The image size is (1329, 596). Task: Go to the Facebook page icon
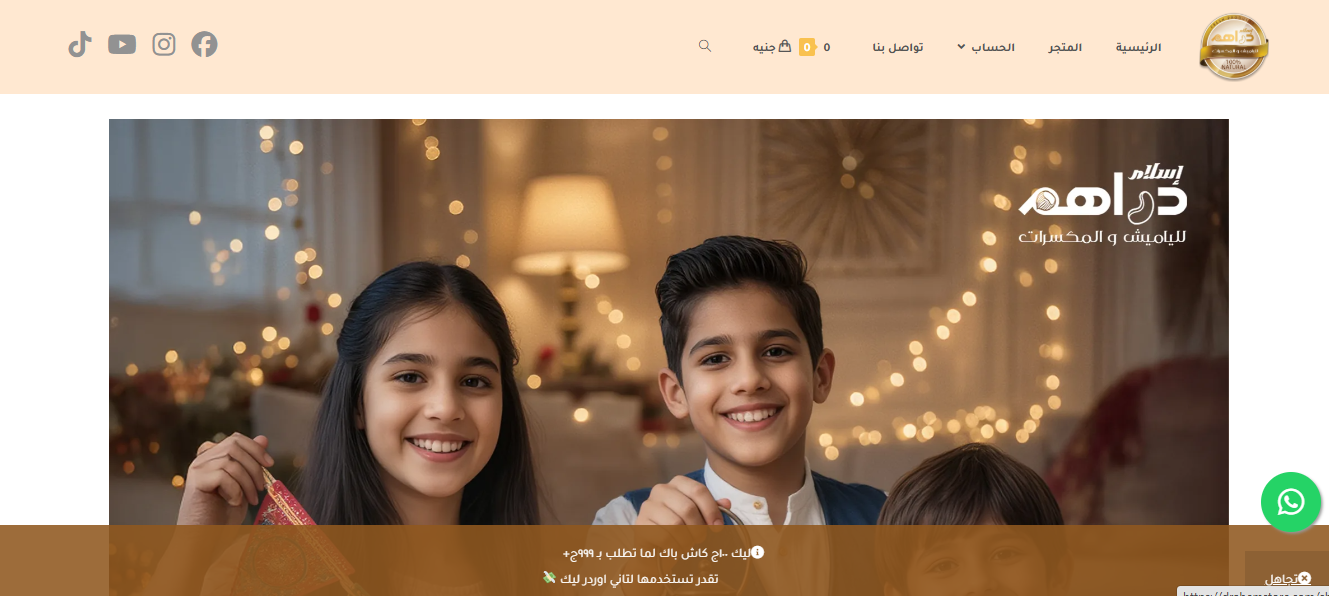click(x=205, y=45)
